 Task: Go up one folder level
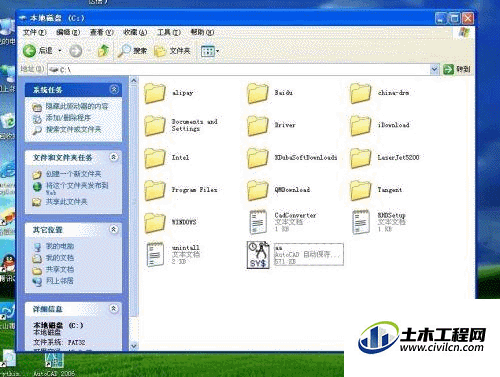[103, 51]
